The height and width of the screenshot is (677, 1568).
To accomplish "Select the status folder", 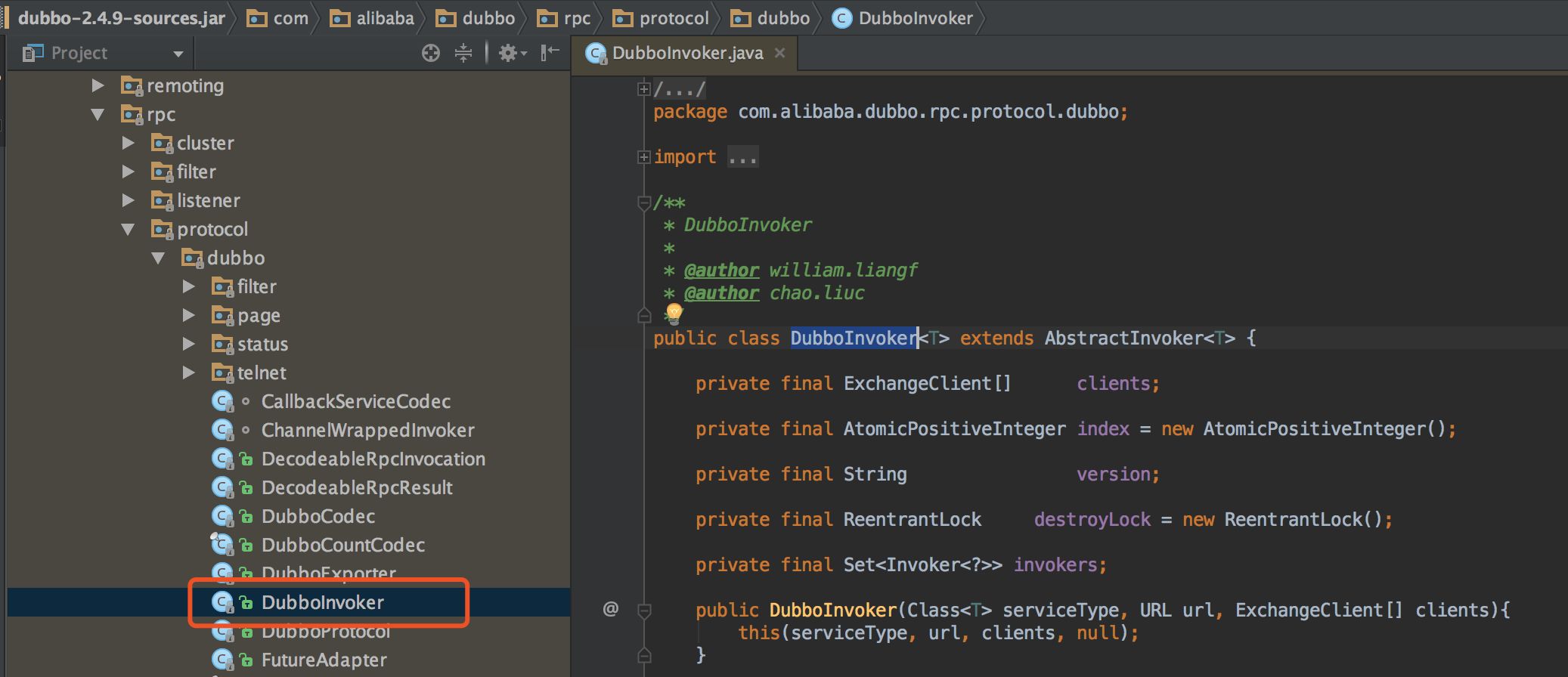I will tap(262, 344).
